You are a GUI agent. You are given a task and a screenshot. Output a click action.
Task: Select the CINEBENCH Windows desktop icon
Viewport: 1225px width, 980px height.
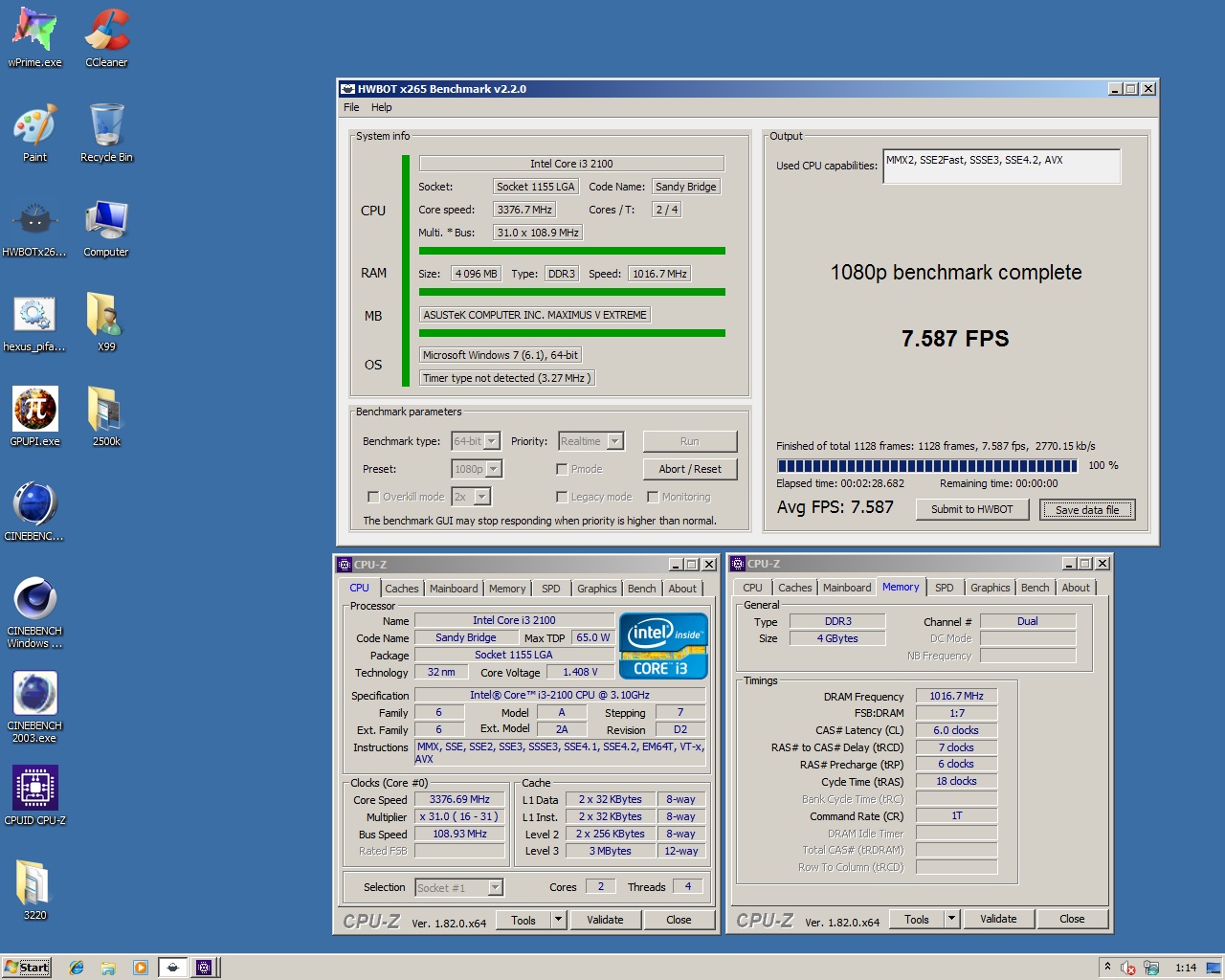pos(34,612)
